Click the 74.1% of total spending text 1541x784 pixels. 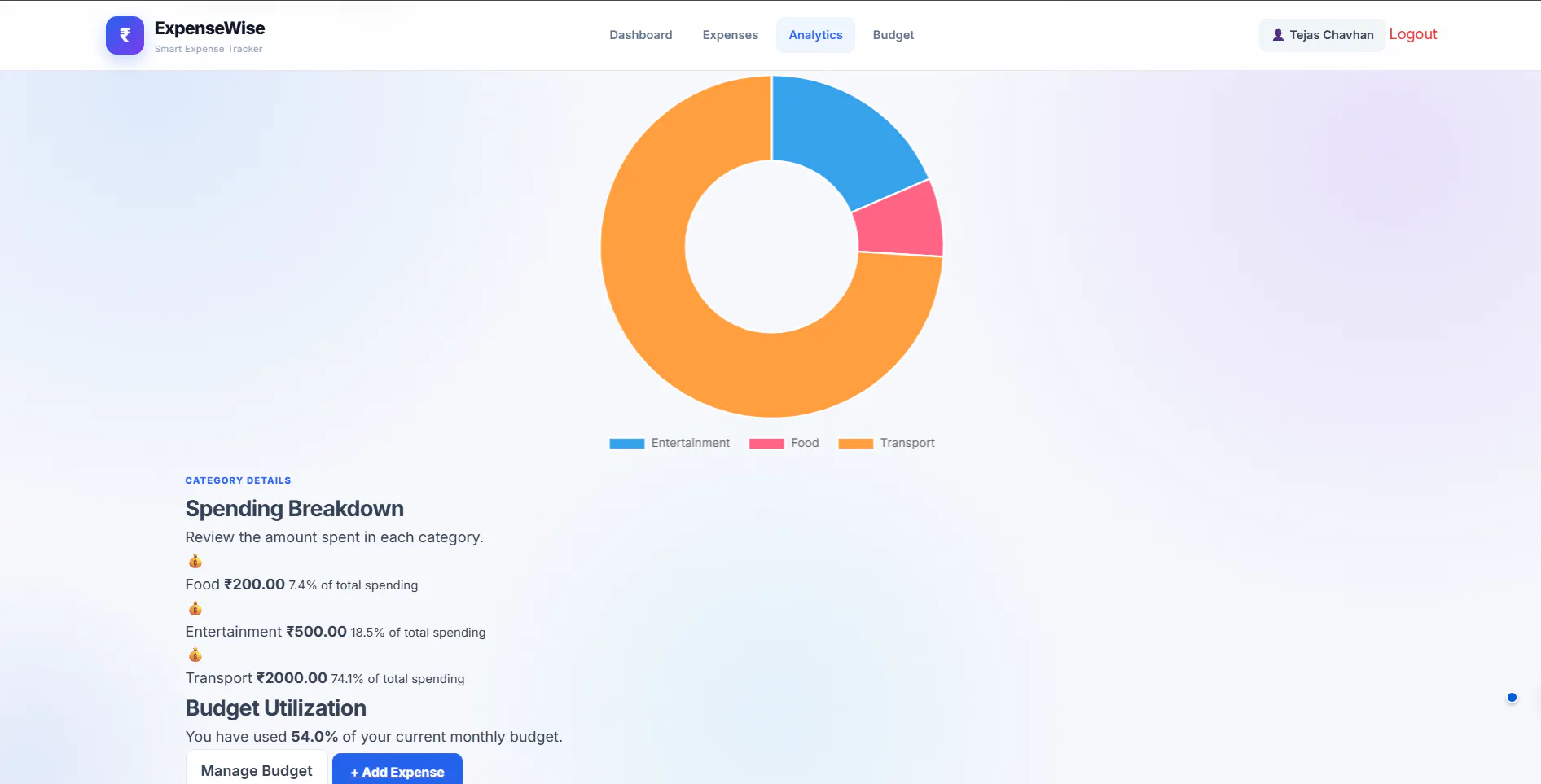(x=397, y=679)
